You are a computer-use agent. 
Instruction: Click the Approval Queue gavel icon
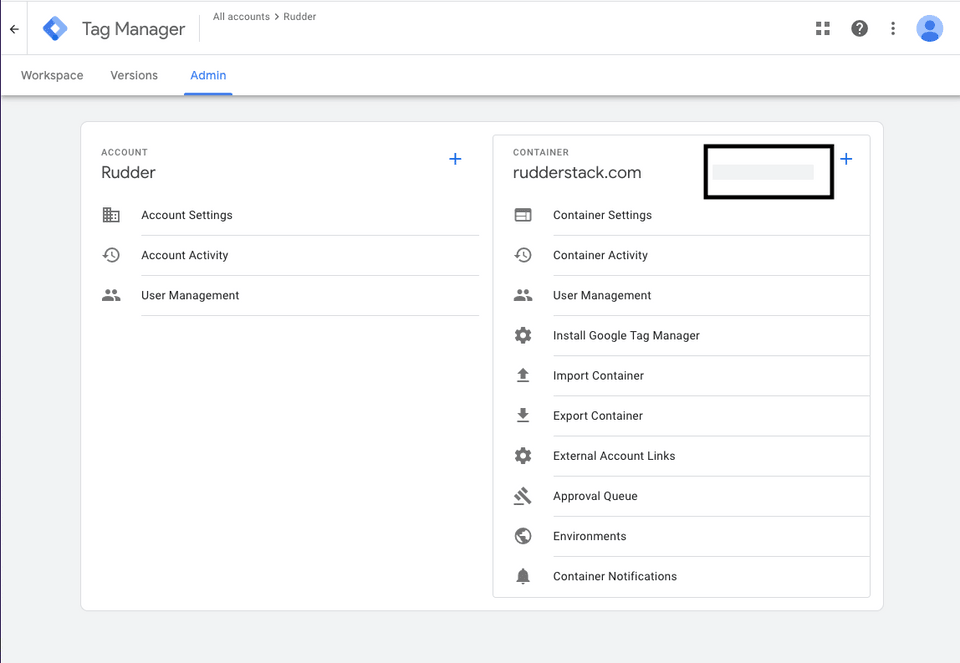[x=523, y=496]
